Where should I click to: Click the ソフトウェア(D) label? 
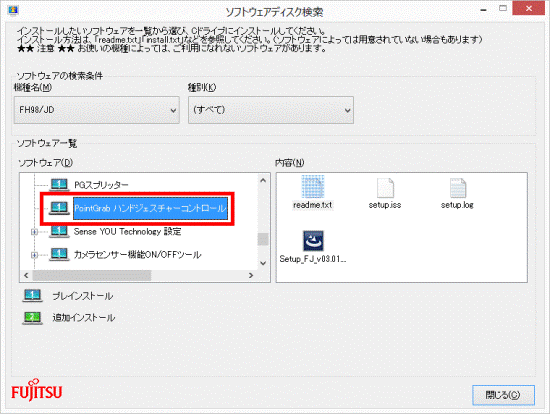tap(46, 163)
